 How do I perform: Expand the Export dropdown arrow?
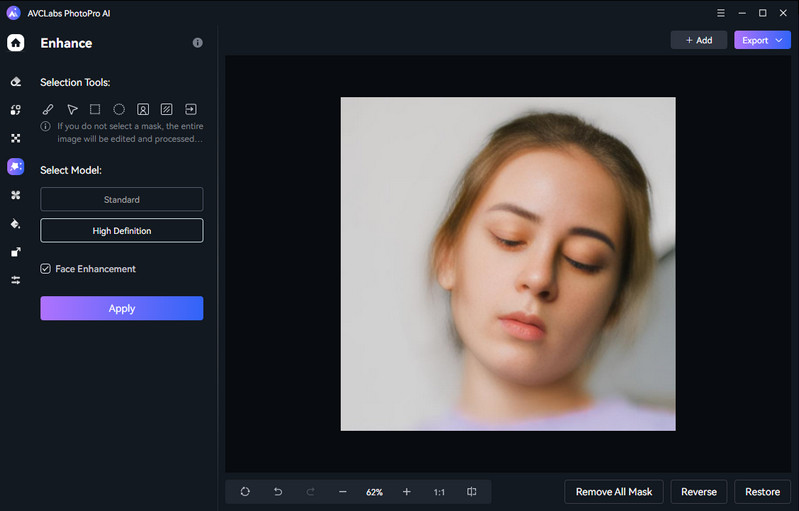pos(779,40)
